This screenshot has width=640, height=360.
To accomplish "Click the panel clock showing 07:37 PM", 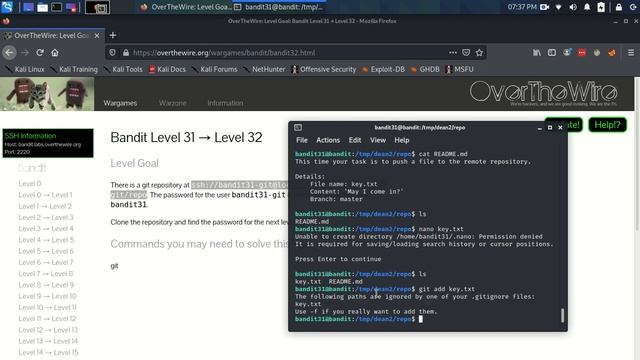I will click(x=522, y=7).
